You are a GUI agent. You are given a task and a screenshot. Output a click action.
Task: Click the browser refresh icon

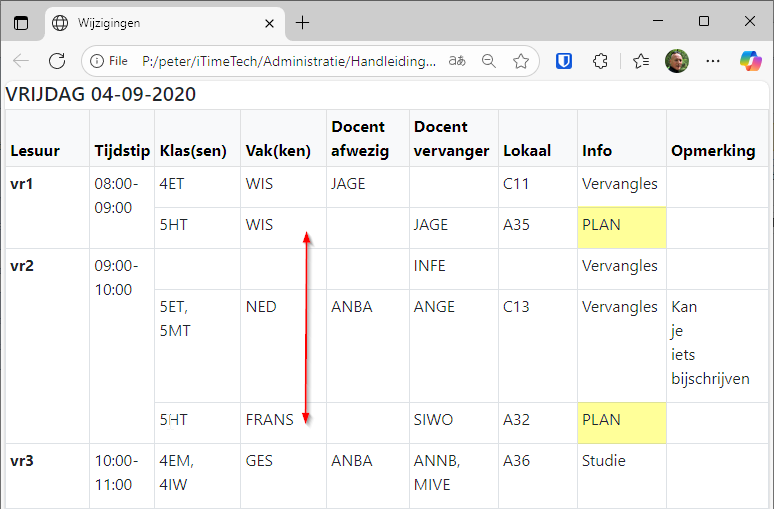57,61
